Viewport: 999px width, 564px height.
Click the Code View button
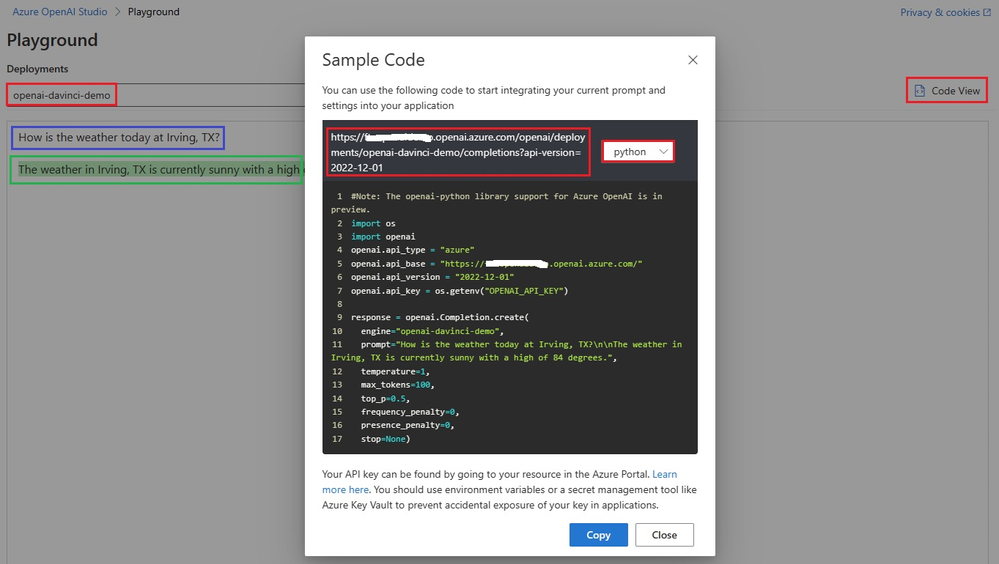tap(947, 90)
